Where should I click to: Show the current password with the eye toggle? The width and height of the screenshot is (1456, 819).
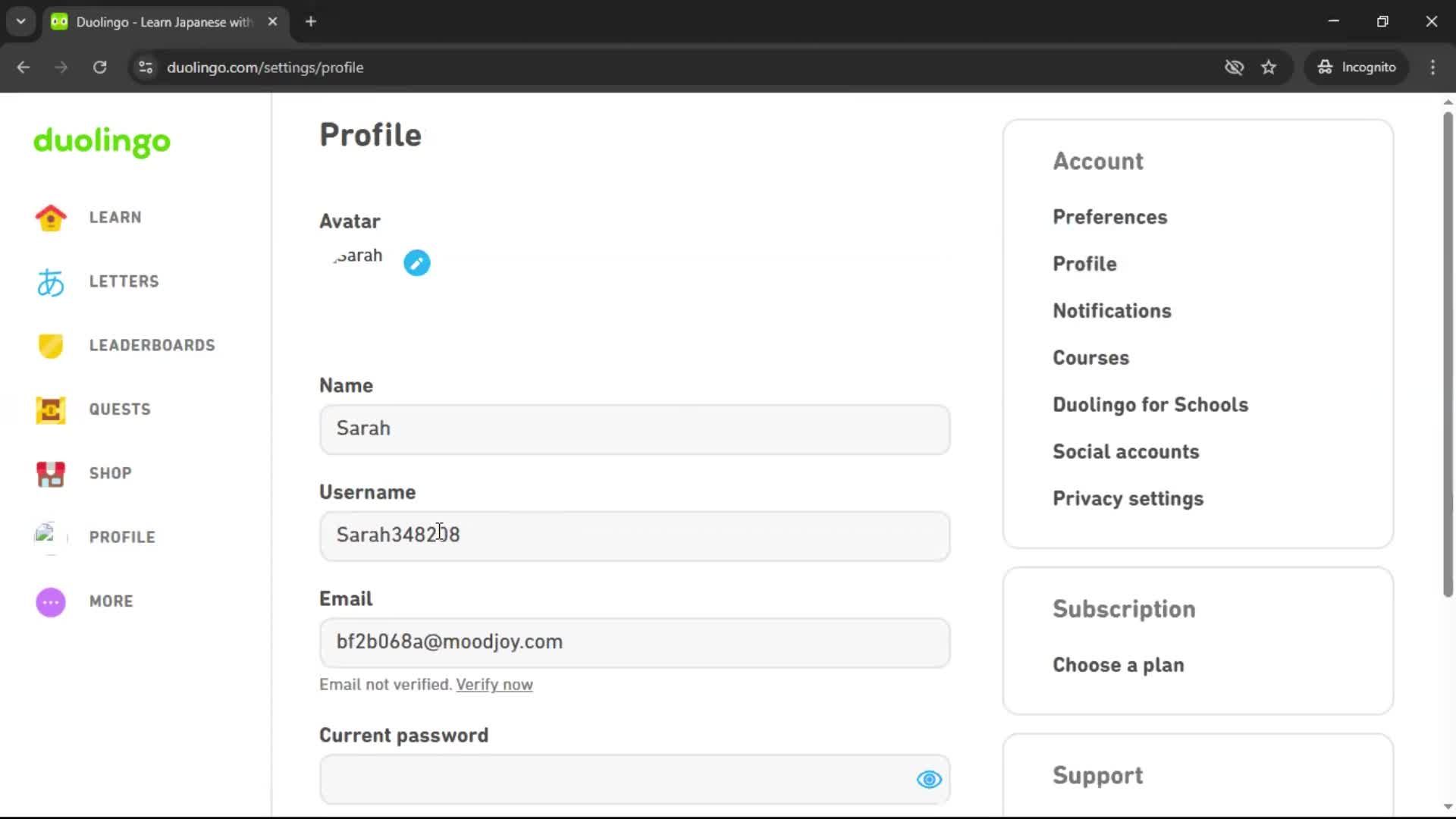click(x=928, y=780)
